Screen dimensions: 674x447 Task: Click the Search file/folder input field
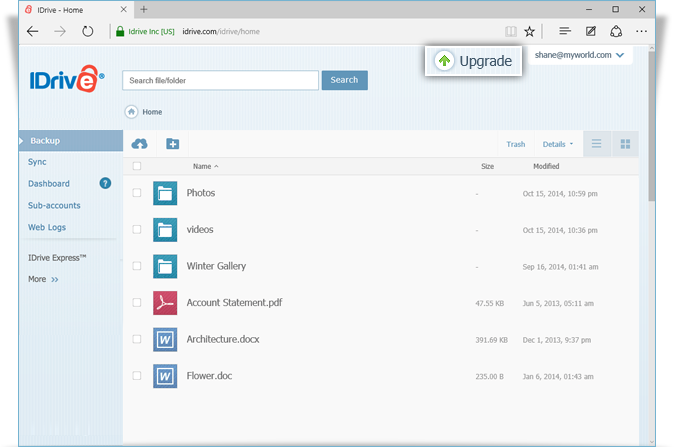point(221,80)
